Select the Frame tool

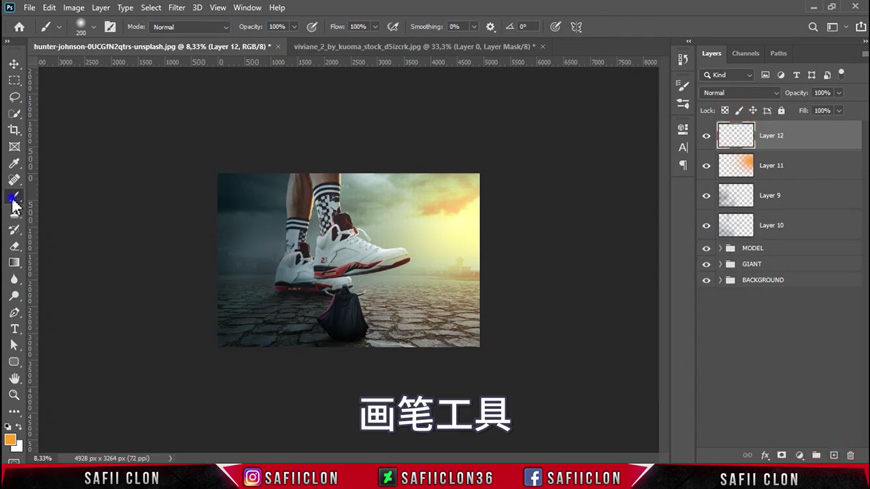pos(14,147)
